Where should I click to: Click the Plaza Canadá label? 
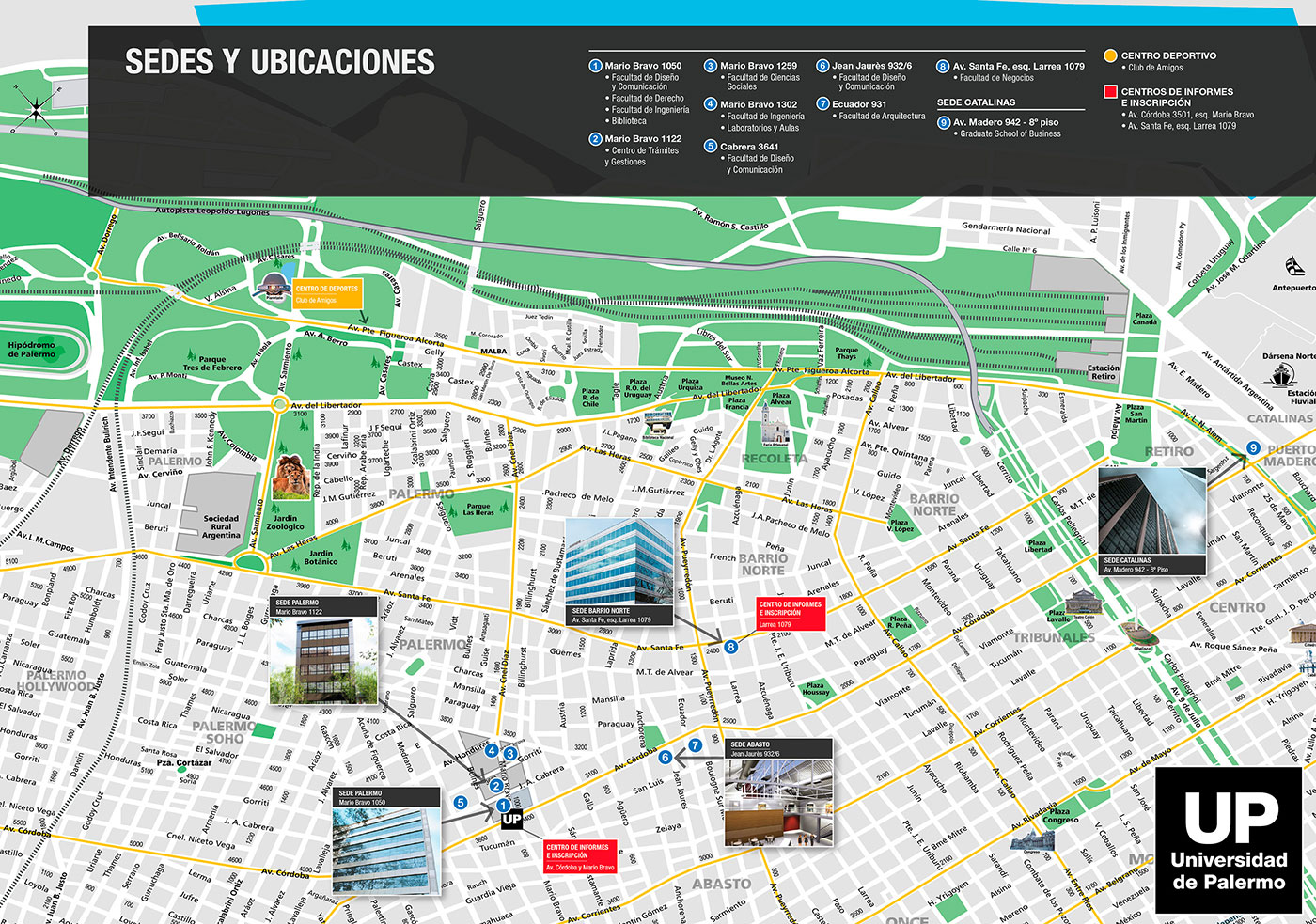(x=1144, y=320)
